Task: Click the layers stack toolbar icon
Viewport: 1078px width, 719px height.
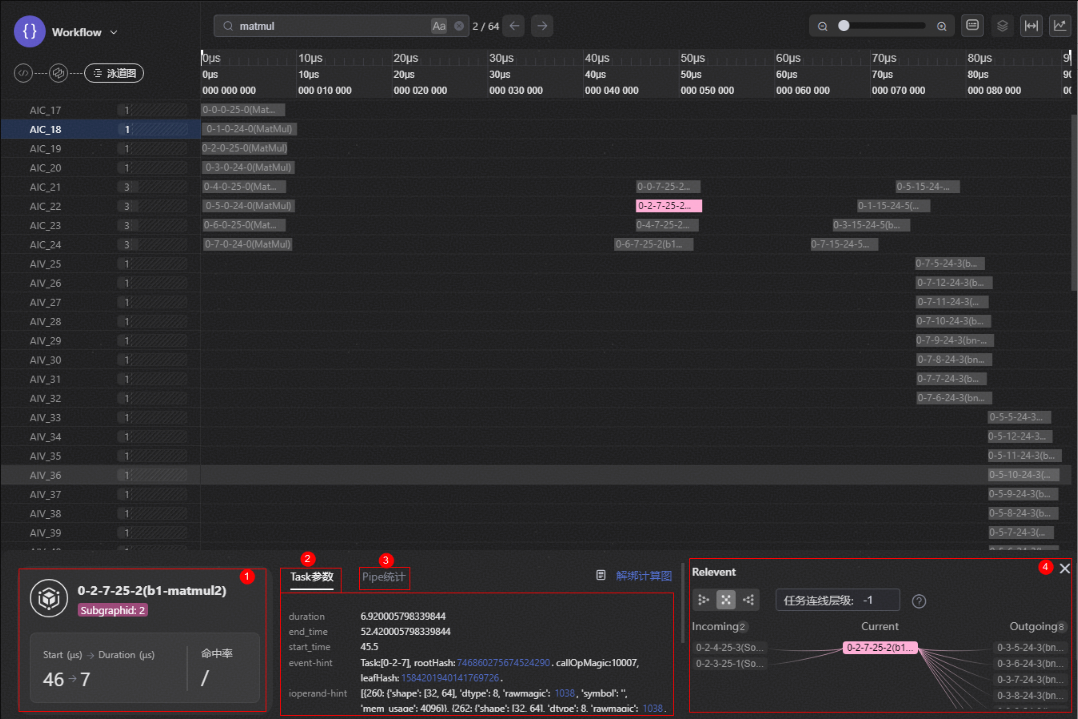Action: pyautogui.click(x=1002, y=26)
